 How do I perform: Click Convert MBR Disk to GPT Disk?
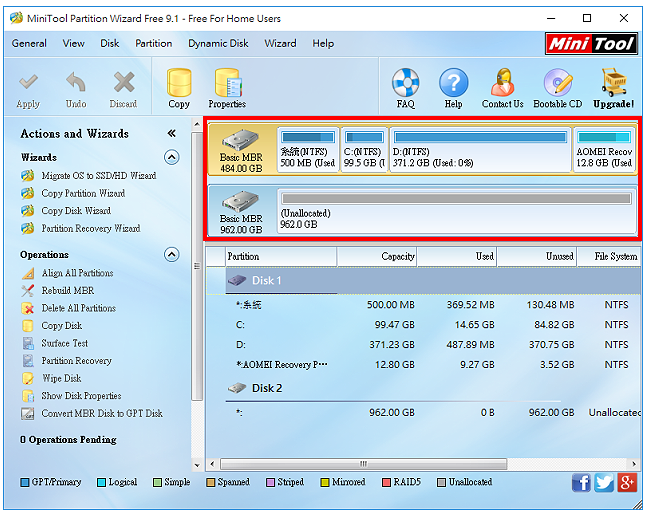(x=102, y=413)
